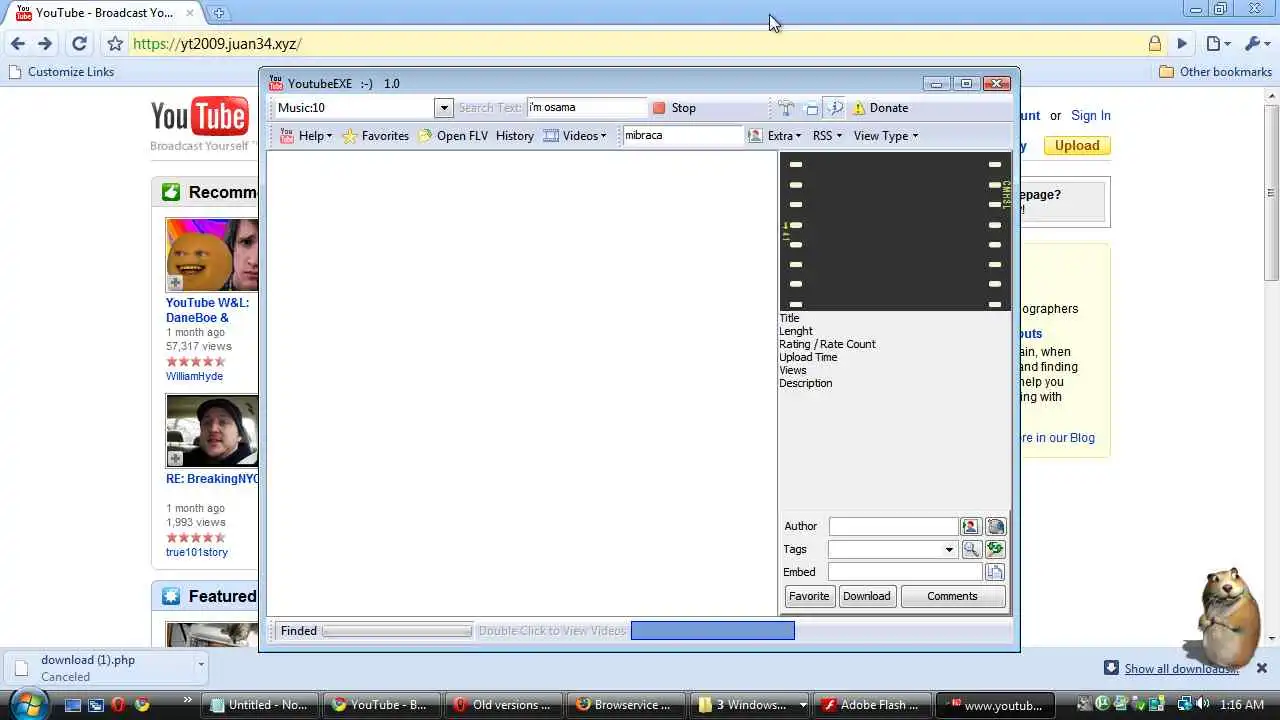
Task: Toggle the highlighted icon left of Donate
Action: (834, 108)
